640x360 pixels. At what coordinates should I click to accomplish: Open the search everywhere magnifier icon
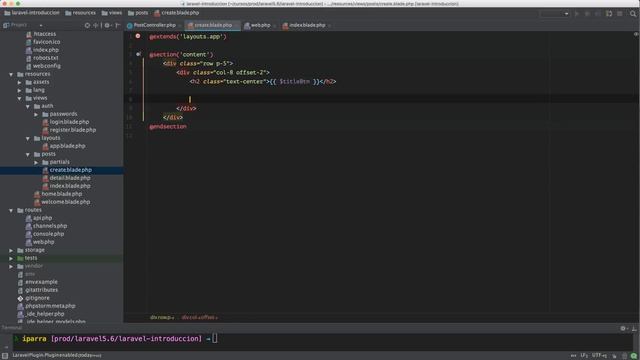633,13
